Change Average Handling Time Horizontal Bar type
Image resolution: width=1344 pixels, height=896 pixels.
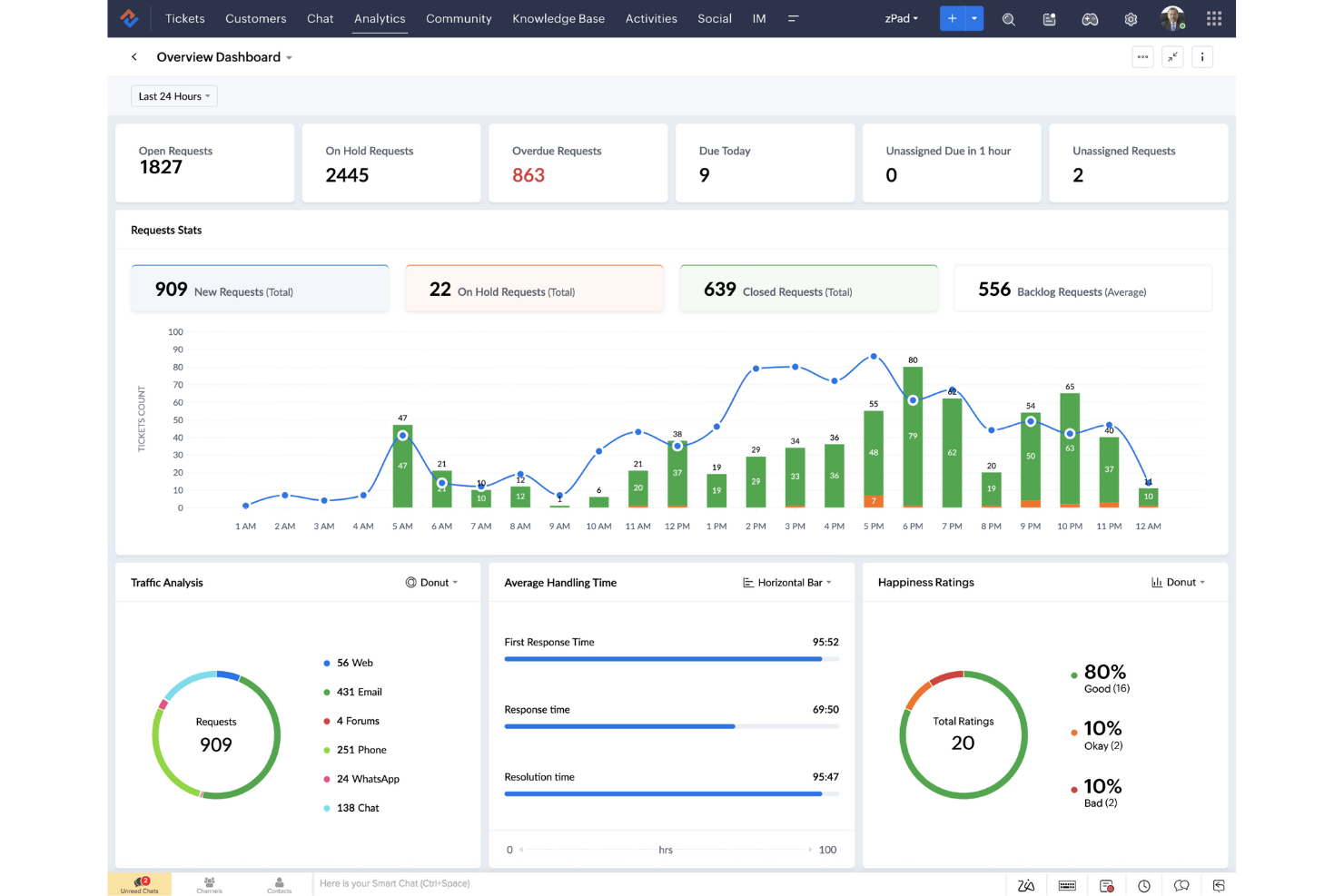pos(787,583)
